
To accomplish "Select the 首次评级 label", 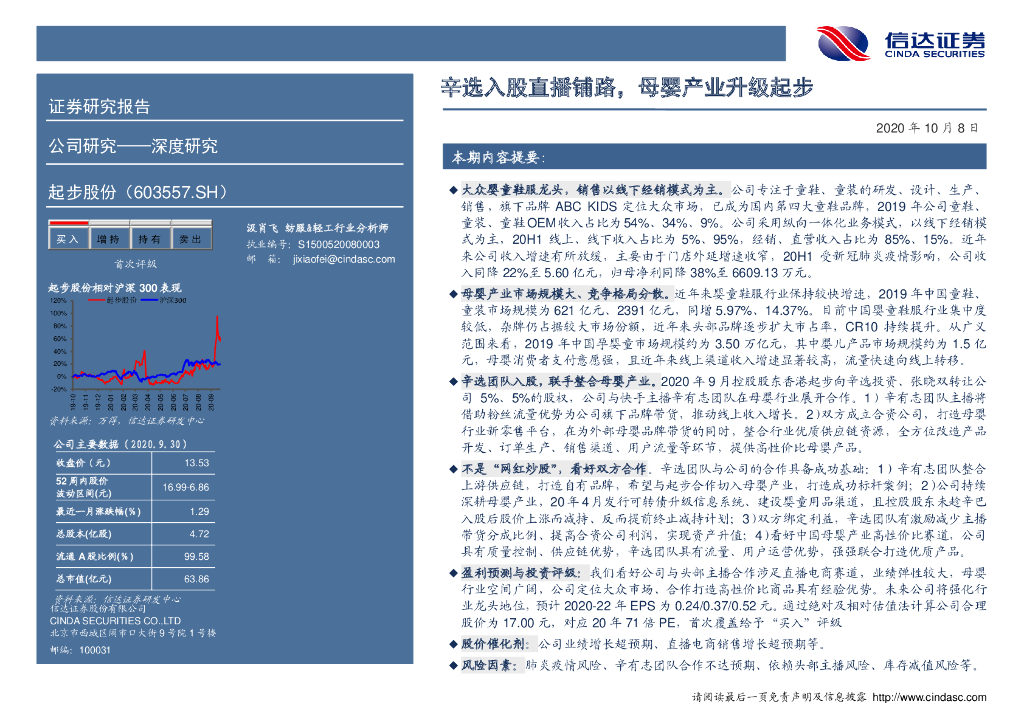I will point(136,264).
